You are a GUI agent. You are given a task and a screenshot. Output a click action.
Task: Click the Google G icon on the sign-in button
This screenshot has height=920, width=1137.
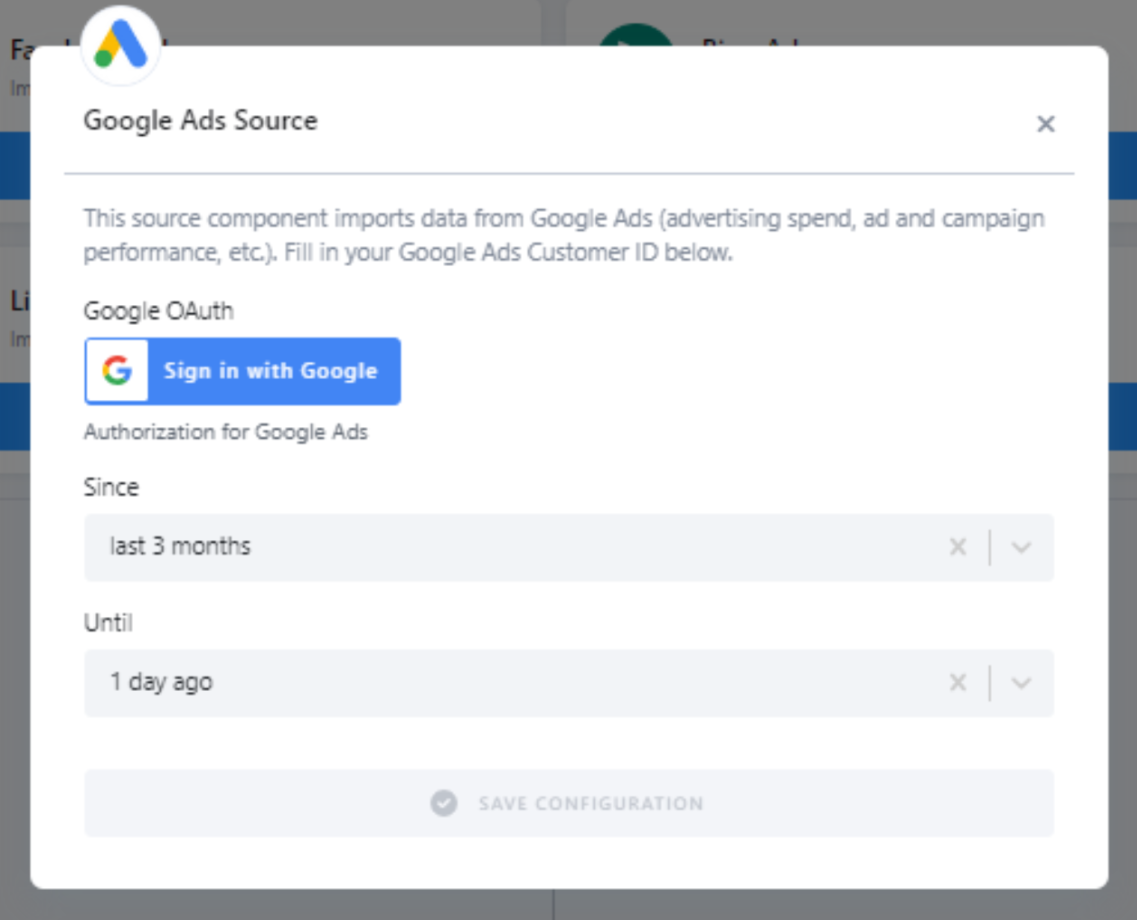pos(118,370)
